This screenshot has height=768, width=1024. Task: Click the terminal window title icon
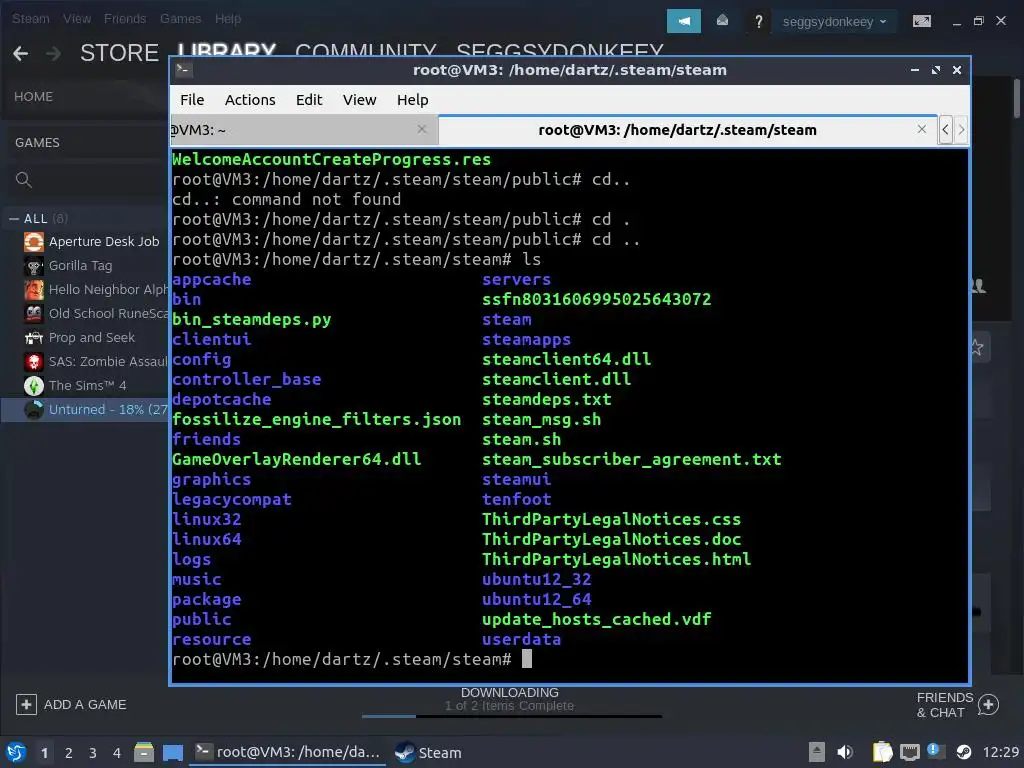184,69
